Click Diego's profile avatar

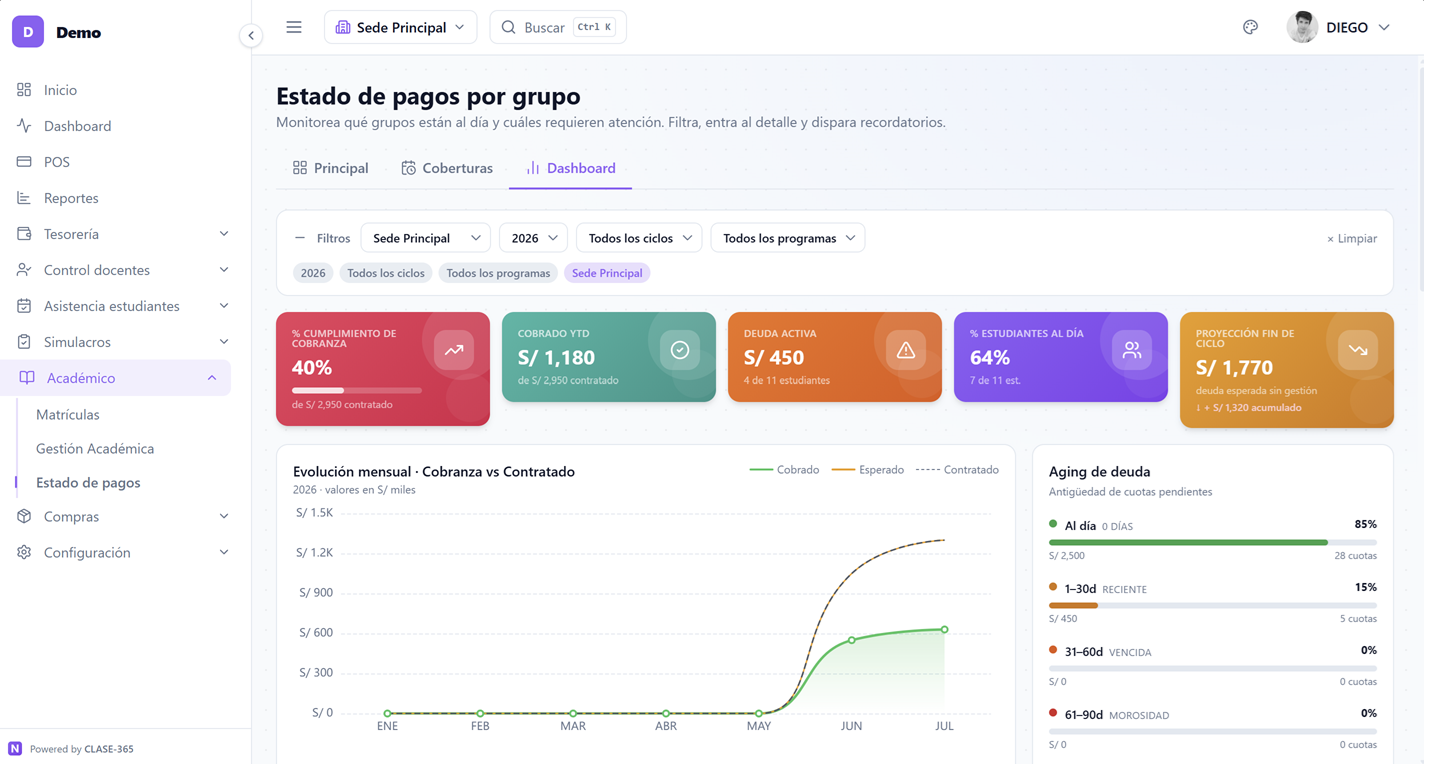coord(1302,27)
